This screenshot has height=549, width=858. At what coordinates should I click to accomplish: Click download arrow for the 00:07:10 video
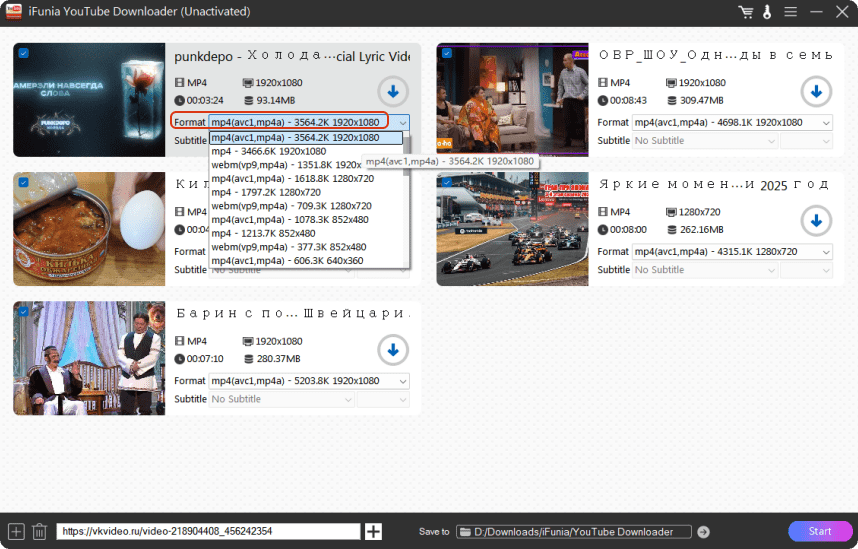point(393,350)
